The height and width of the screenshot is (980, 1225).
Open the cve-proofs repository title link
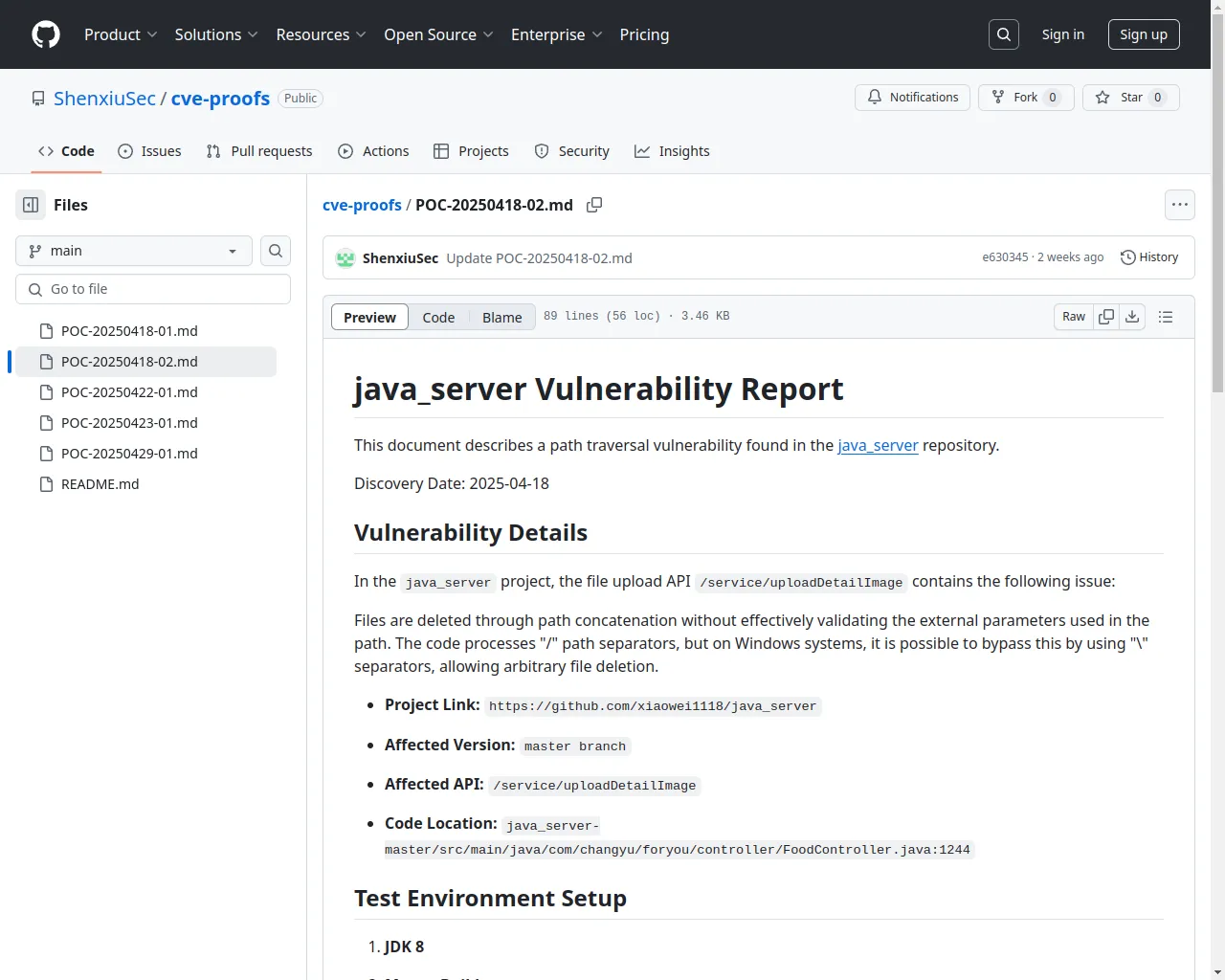[220, 99]
